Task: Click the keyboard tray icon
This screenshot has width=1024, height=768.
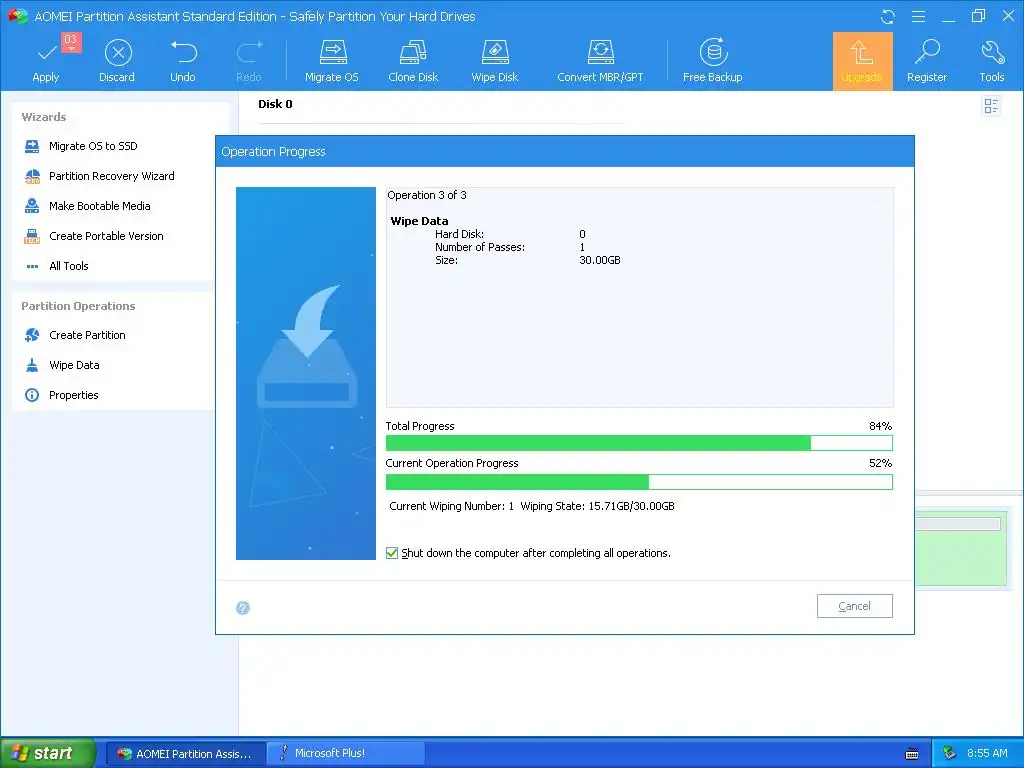Action: coord(912,754)
